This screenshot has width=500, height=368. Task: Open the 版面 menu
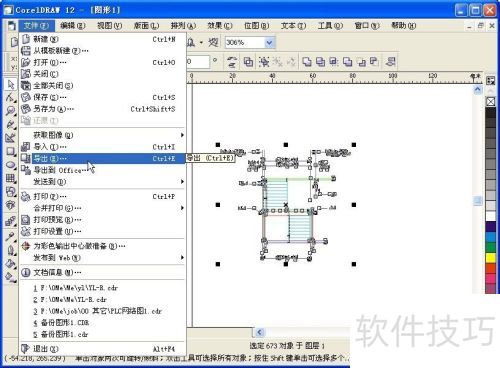[x=146, y=26]
